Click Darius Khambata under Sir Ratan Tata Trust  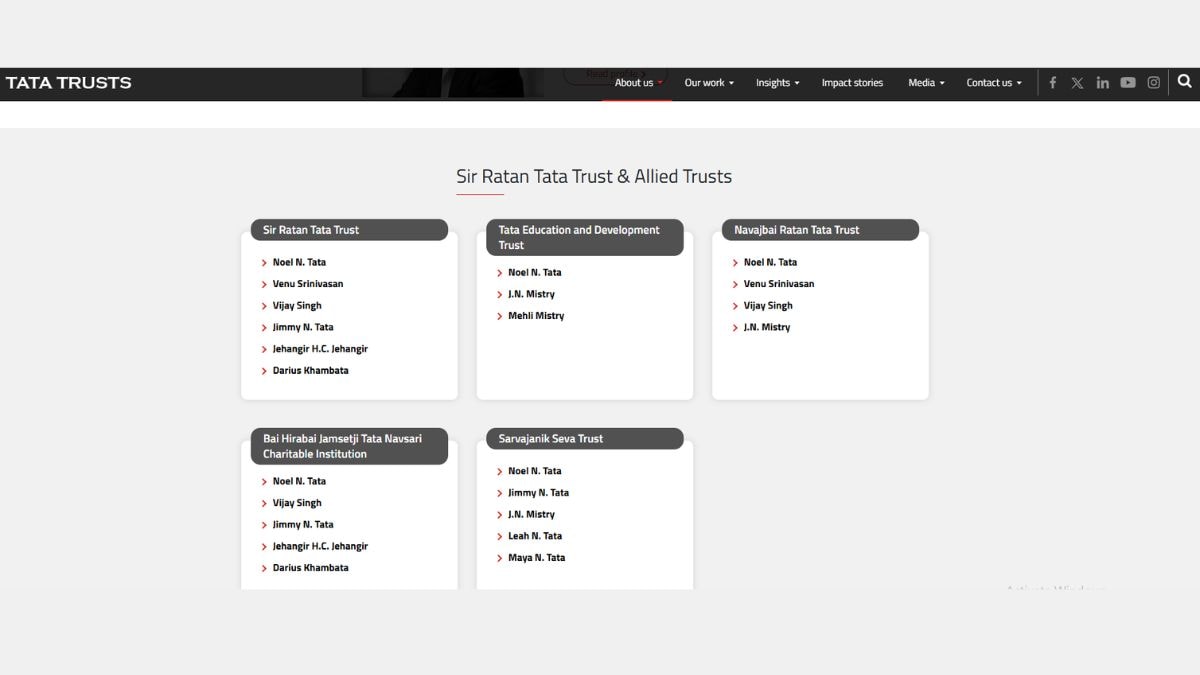pyautogui.click(x=311, y=370)
